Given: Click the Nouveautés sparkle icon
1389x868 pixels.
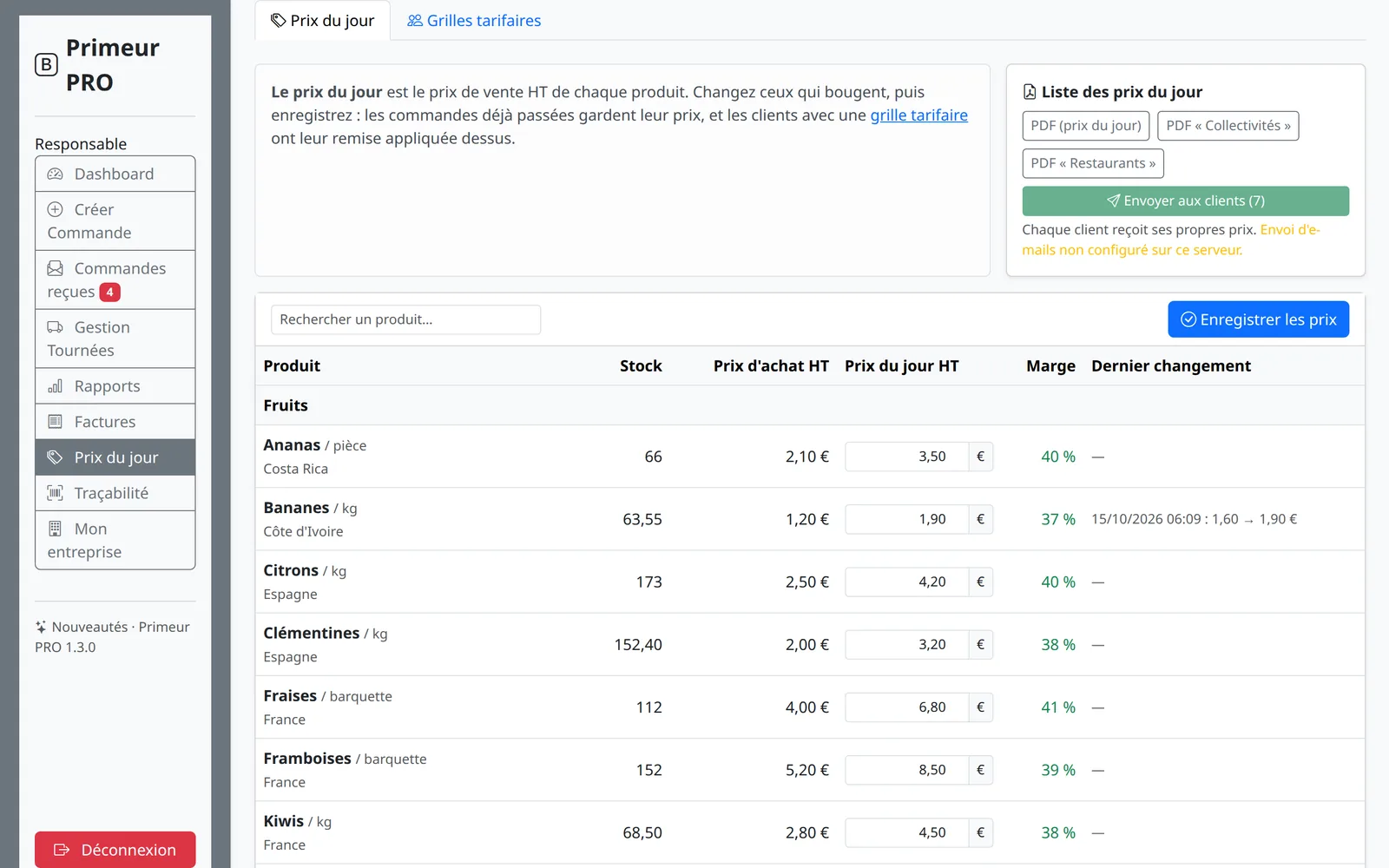Looking at the screenshot, I should (41, 627).
